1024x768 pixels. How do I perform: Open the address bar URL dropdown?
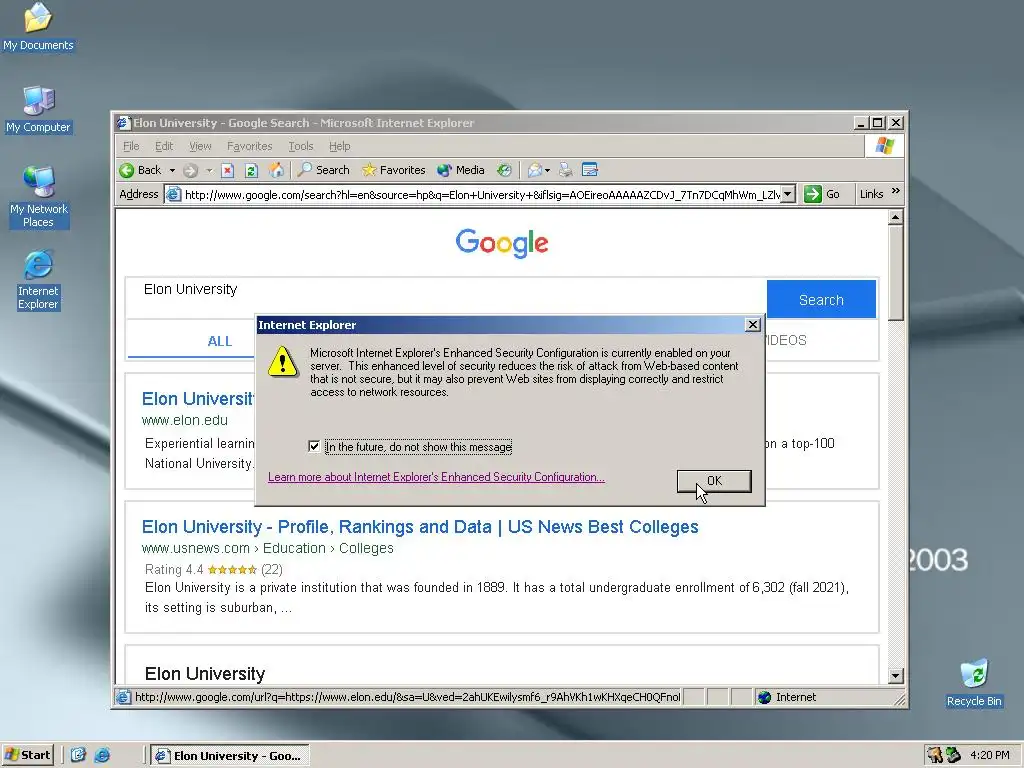pyautogui.click(x=788, y=194)
